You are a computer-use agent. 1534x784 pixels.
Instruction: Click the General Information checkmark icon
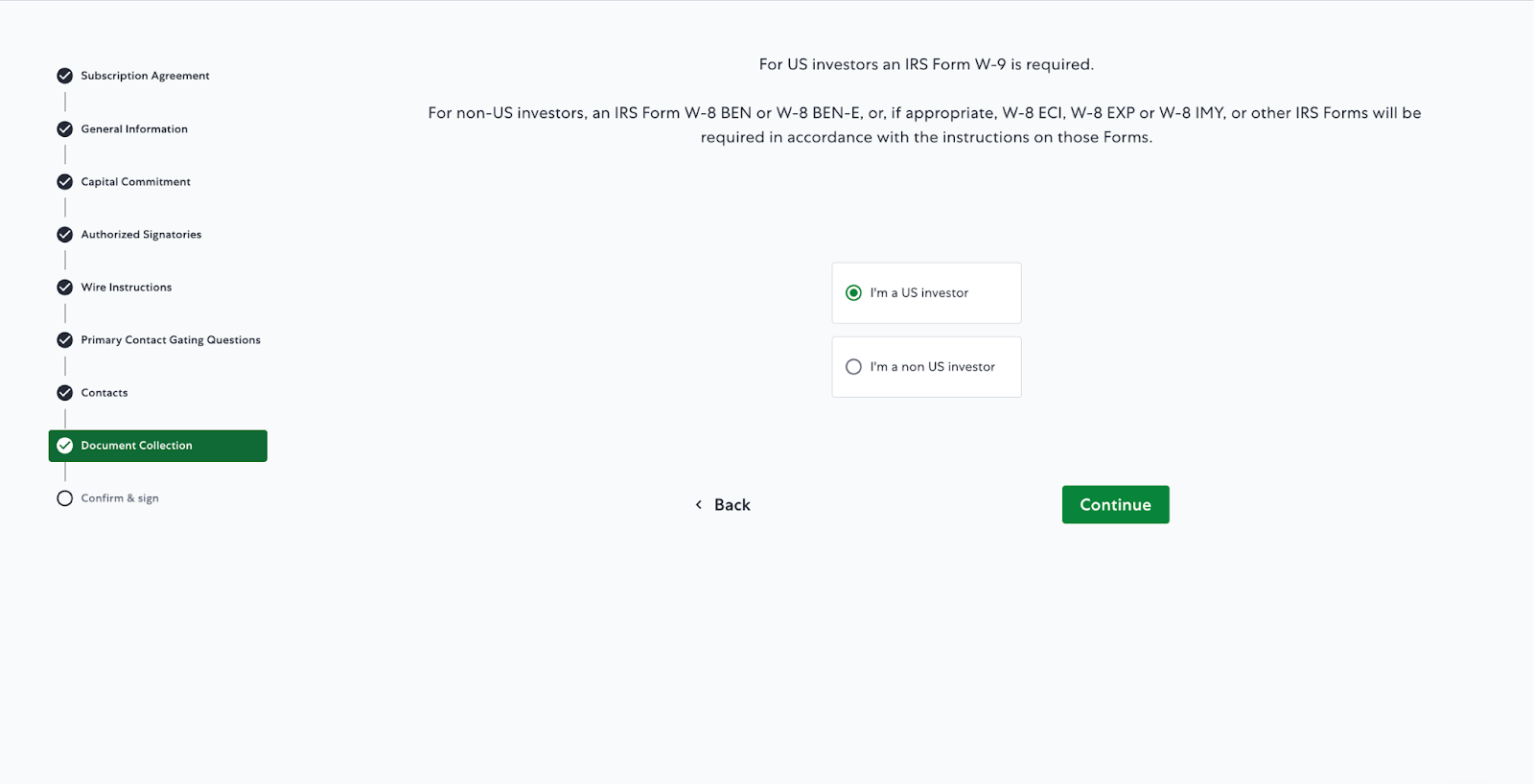(65, 129)
